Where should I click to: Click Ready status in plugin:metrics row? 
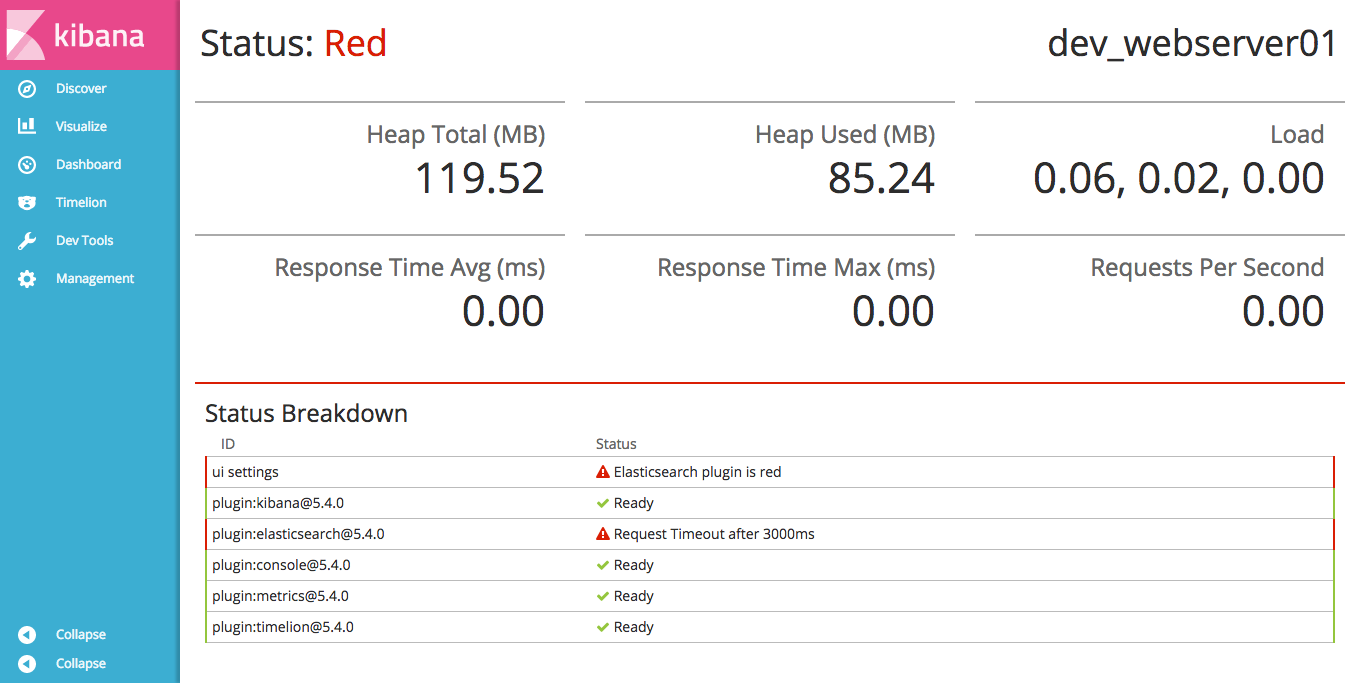click(x=634, y=596)
